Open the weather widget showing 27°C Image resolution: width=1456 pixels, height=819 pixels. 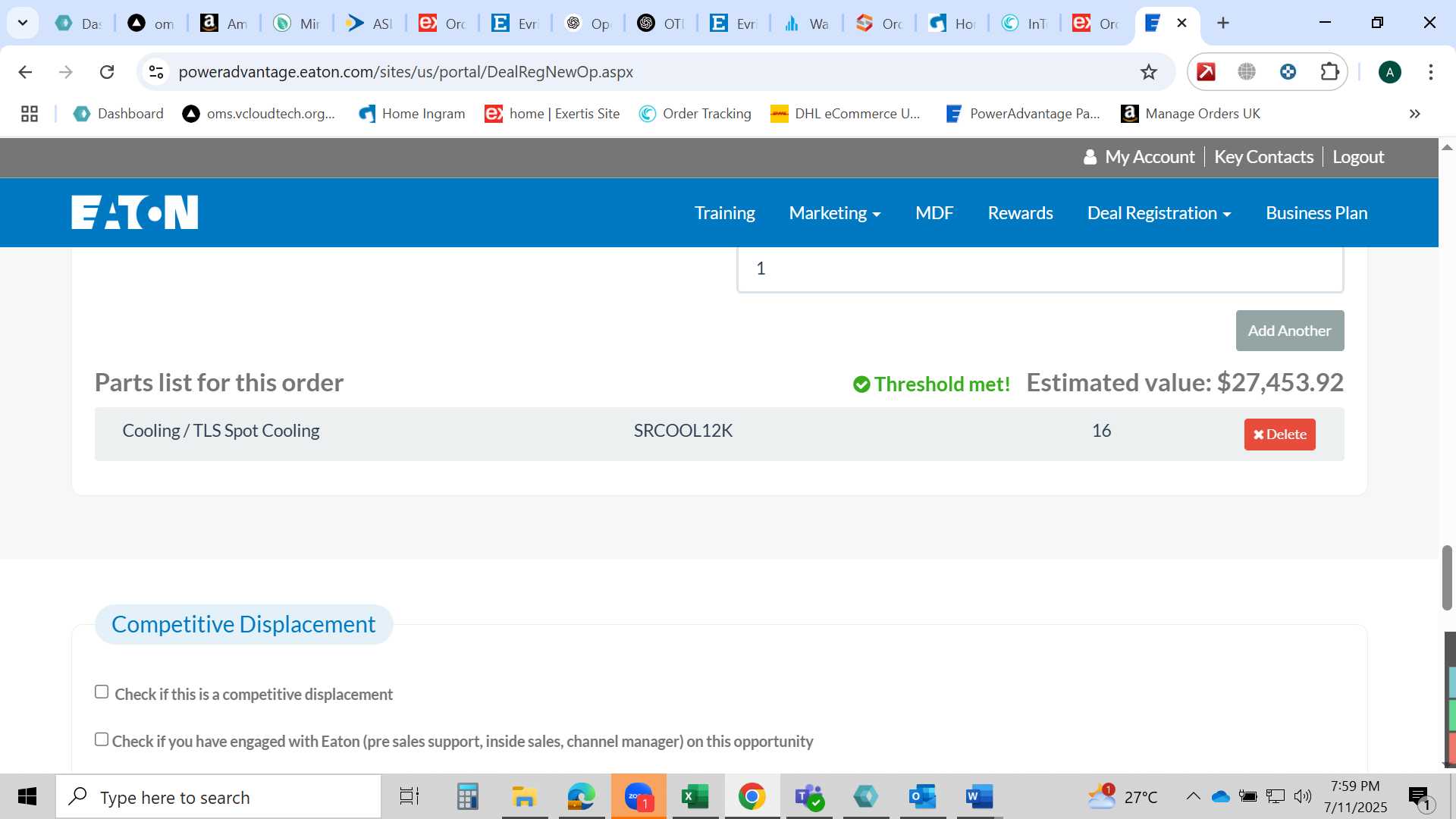pyautogui.click(x=1122, y=797)
